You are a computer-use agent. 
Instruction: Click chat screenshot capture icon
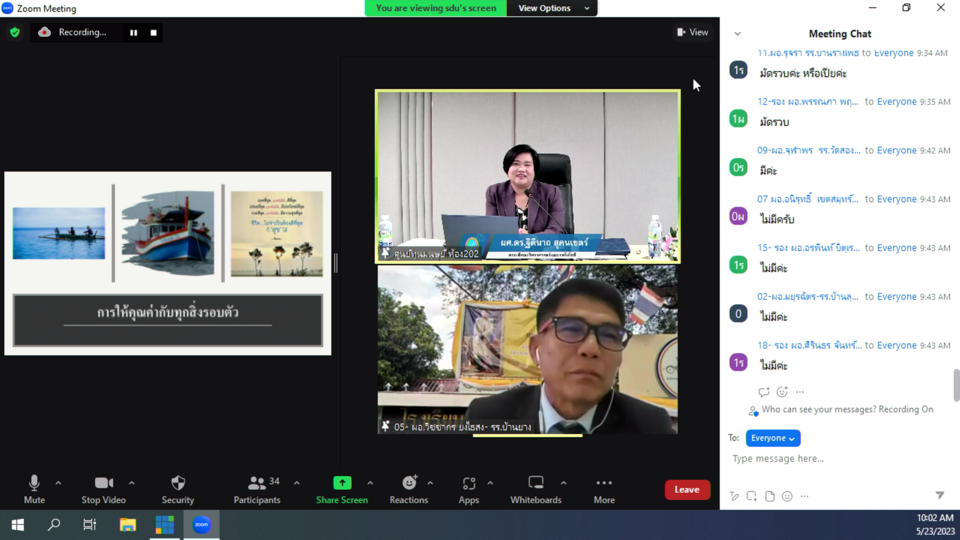[x=751, y=496]
